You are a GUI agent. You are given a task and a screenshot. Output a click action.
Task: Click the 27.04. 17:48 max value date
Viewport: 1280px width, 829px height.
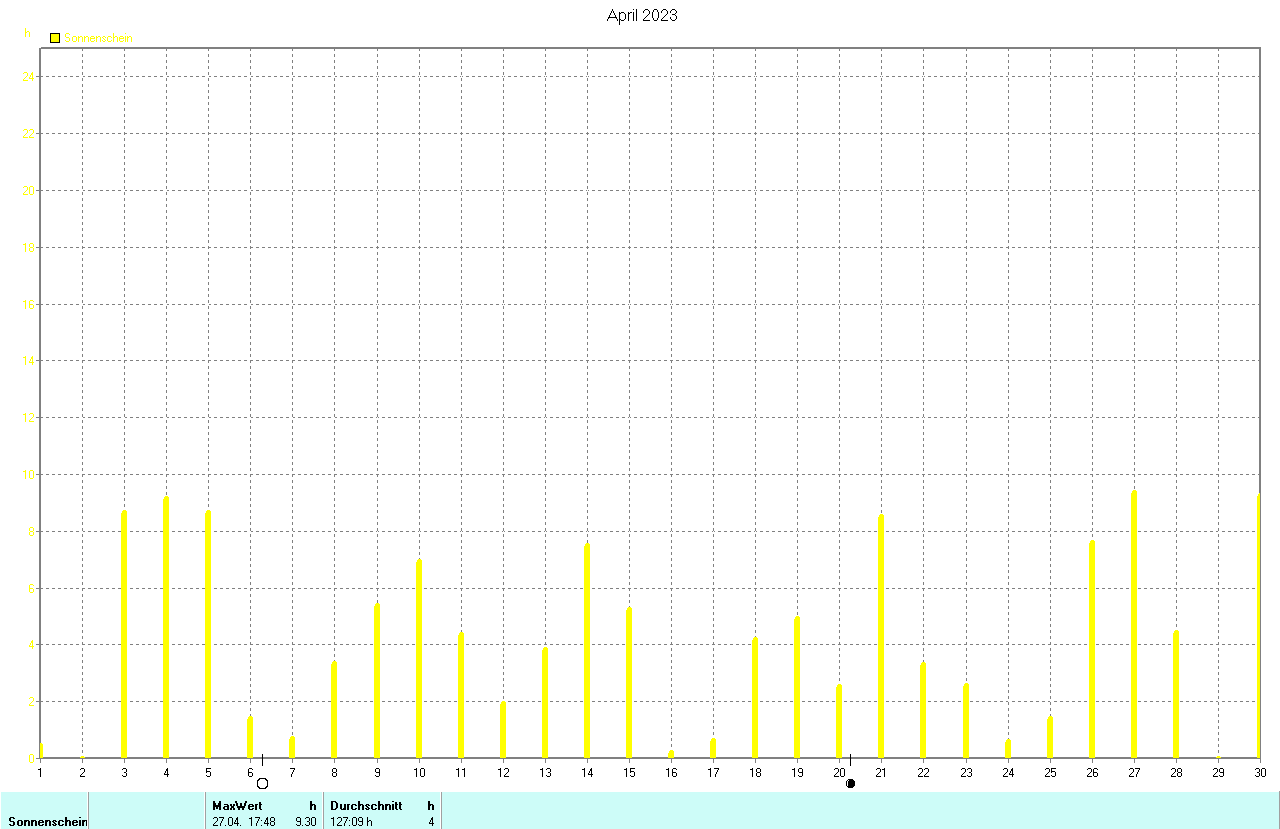point(244,822)
